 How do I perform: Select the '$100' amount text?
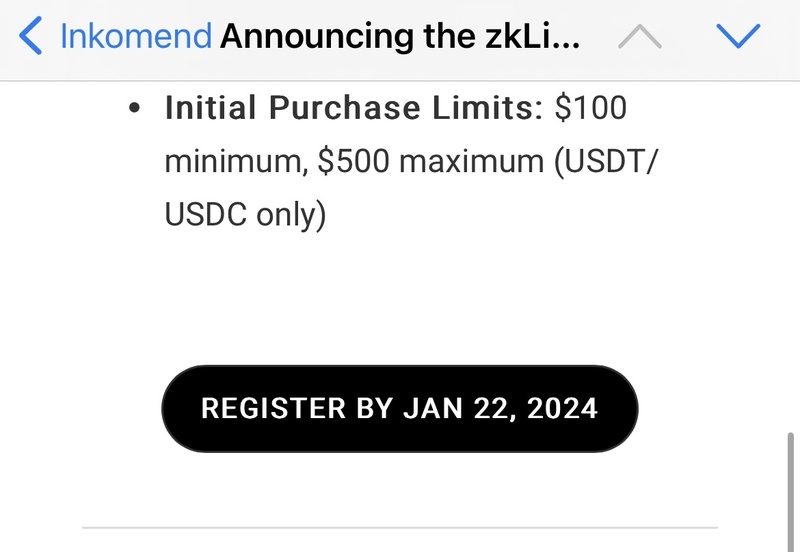pyautogui.click(x=591, y=109)
